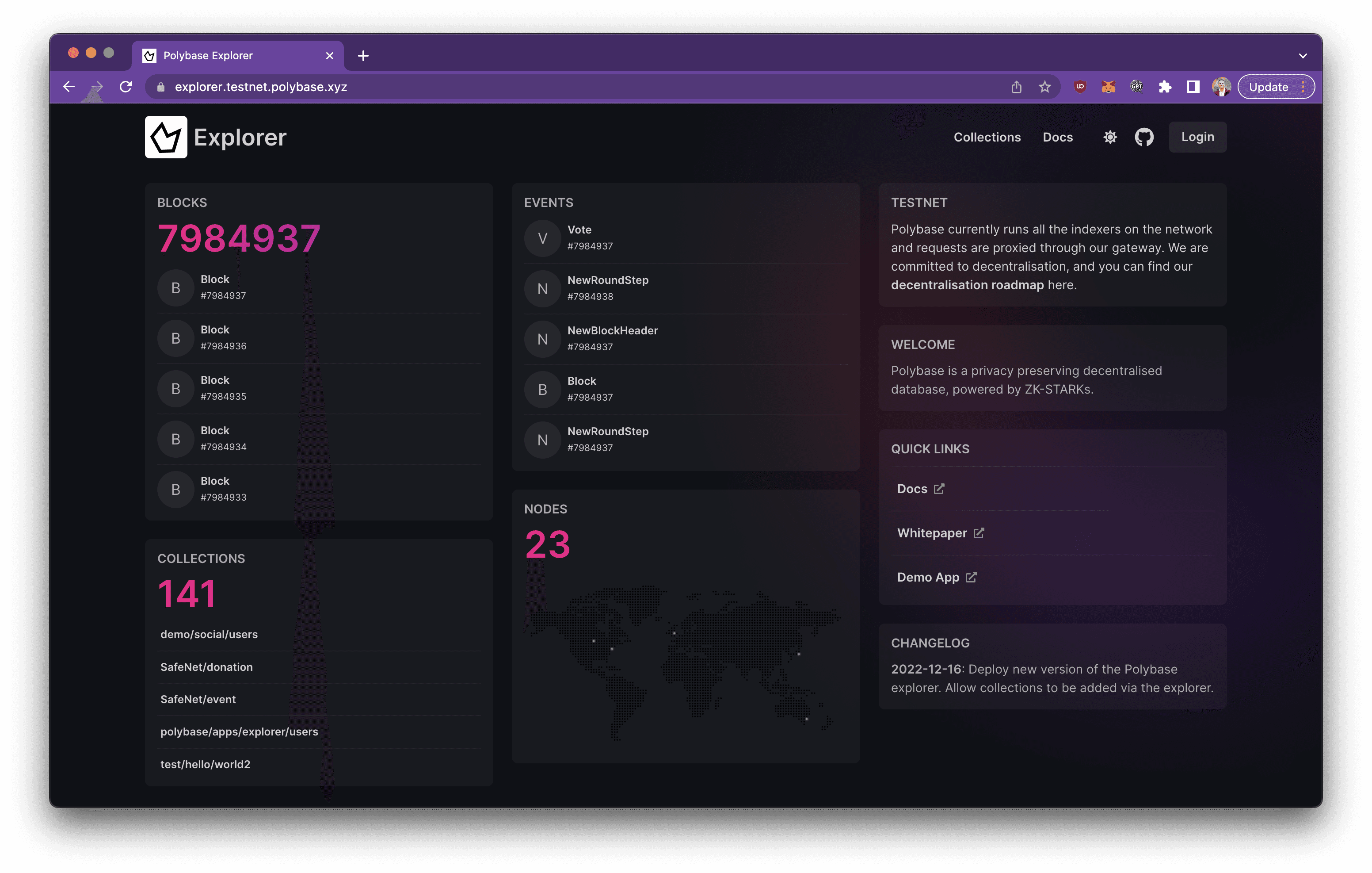Toggle the browser side panel icon

(1193, 87)
